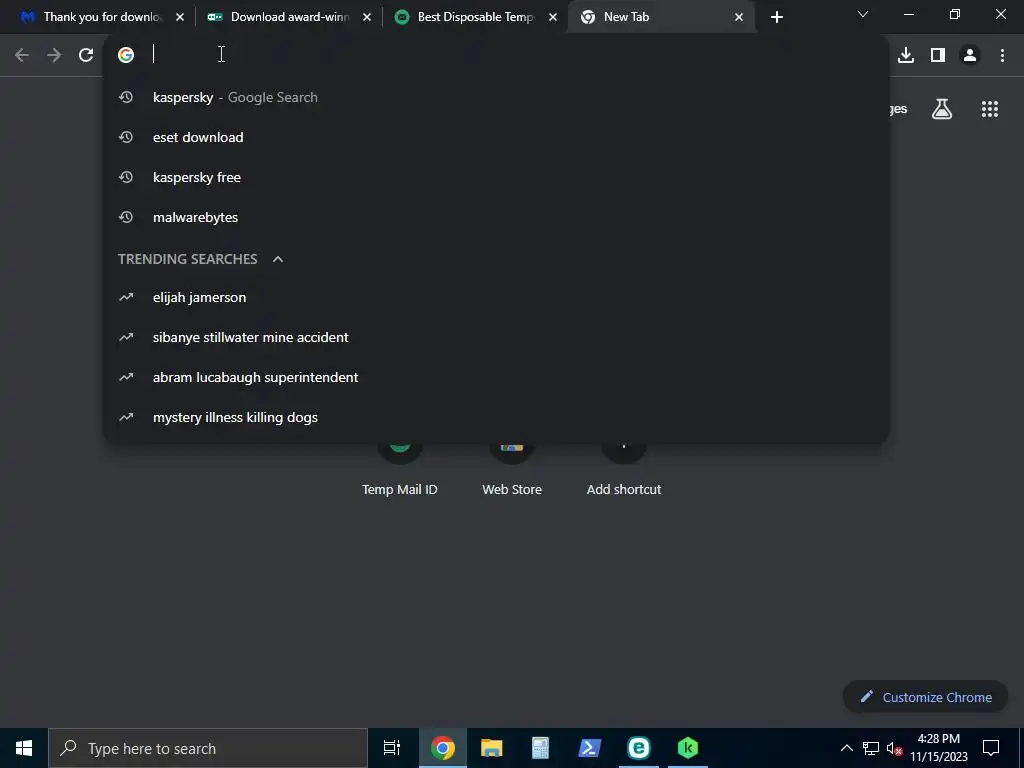Open the Google apps grid icon
Image resolution: width=1024 pixels, height=768 pixels.
tap(990, 109)
